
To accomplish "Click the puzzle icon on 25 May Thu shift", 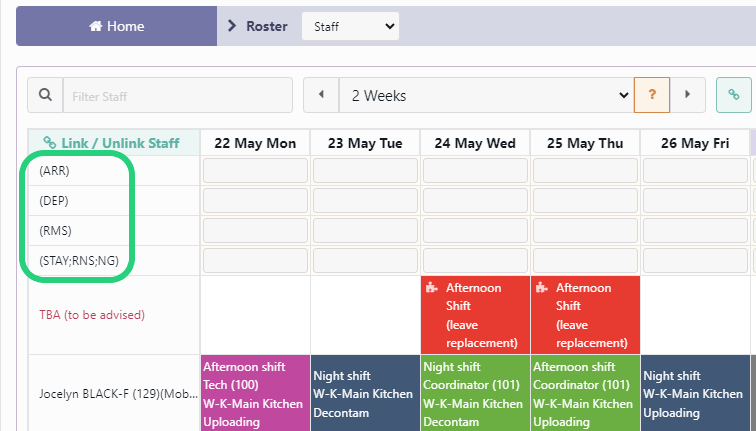I will (541, 288).
